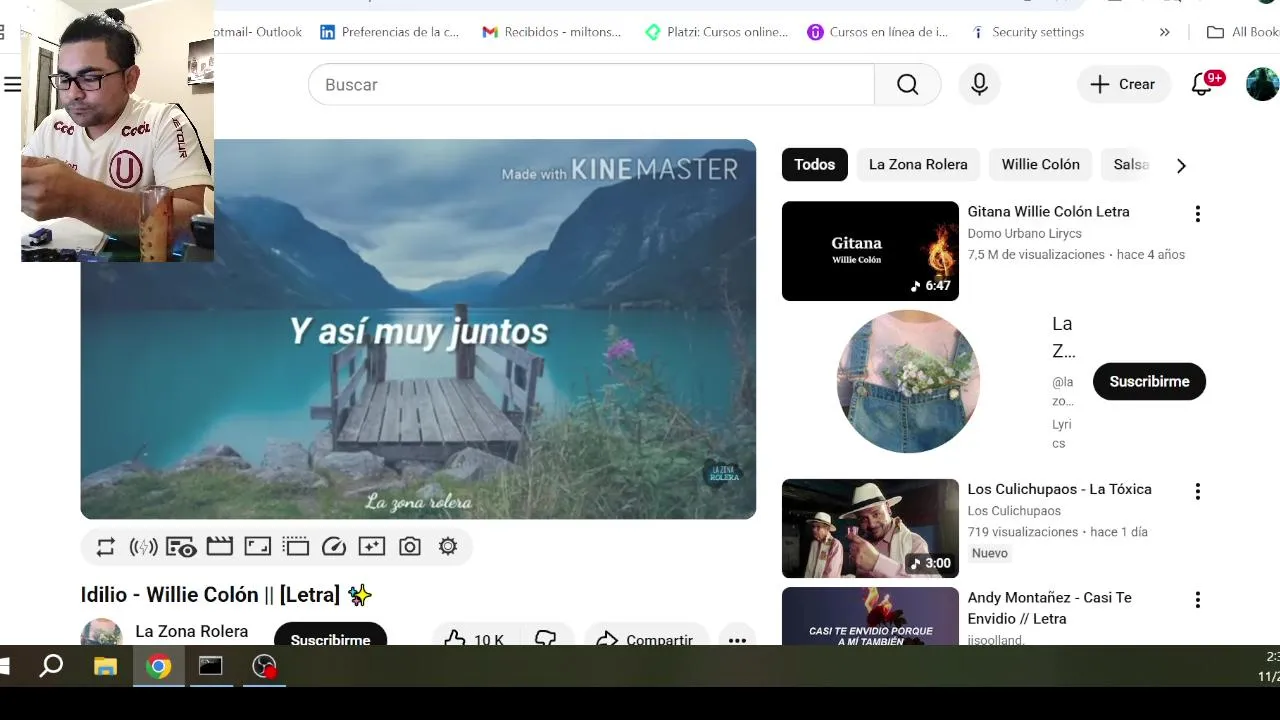Click the Compartir share button
1280x720 pixels.
click(646, 640)
